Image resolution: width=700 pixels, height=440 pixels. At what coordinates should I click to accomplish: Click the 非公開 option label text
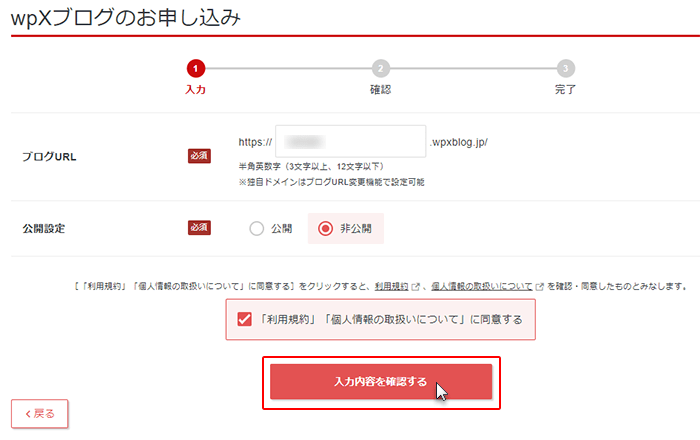click(356, 228)
